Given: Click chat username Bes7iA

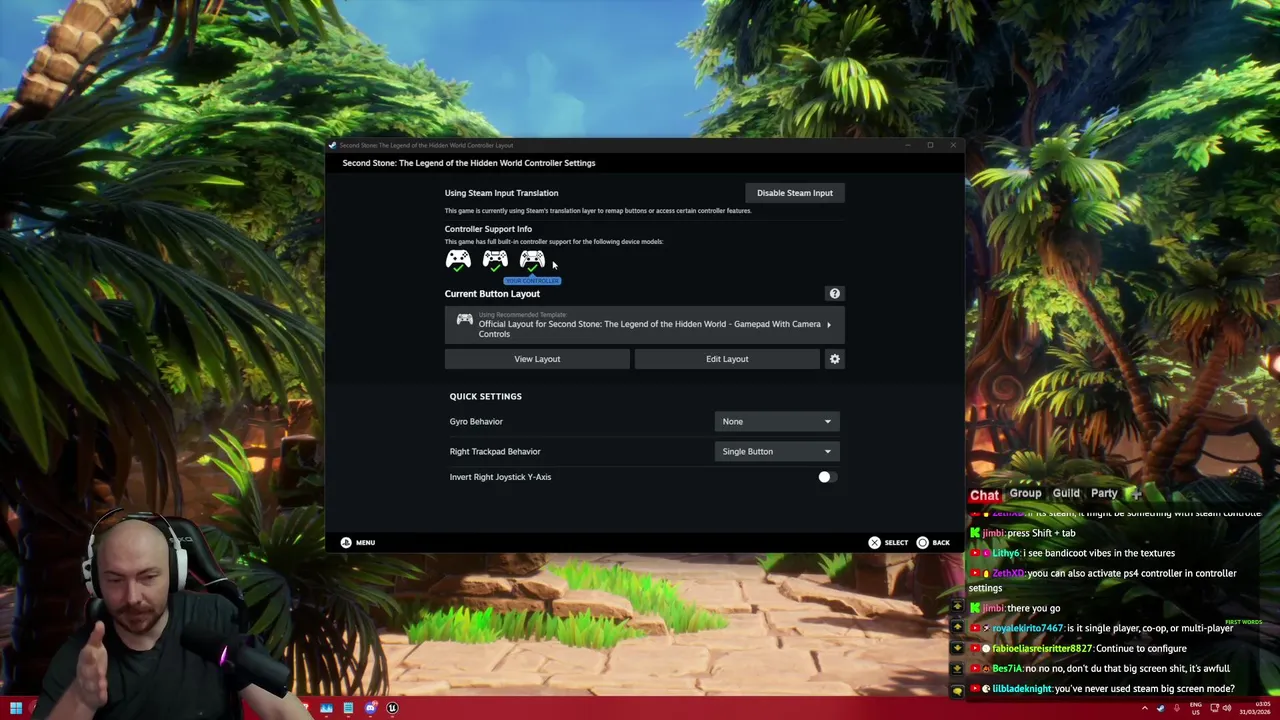Looking at the screenshot, I should [x=1007, y=668].
